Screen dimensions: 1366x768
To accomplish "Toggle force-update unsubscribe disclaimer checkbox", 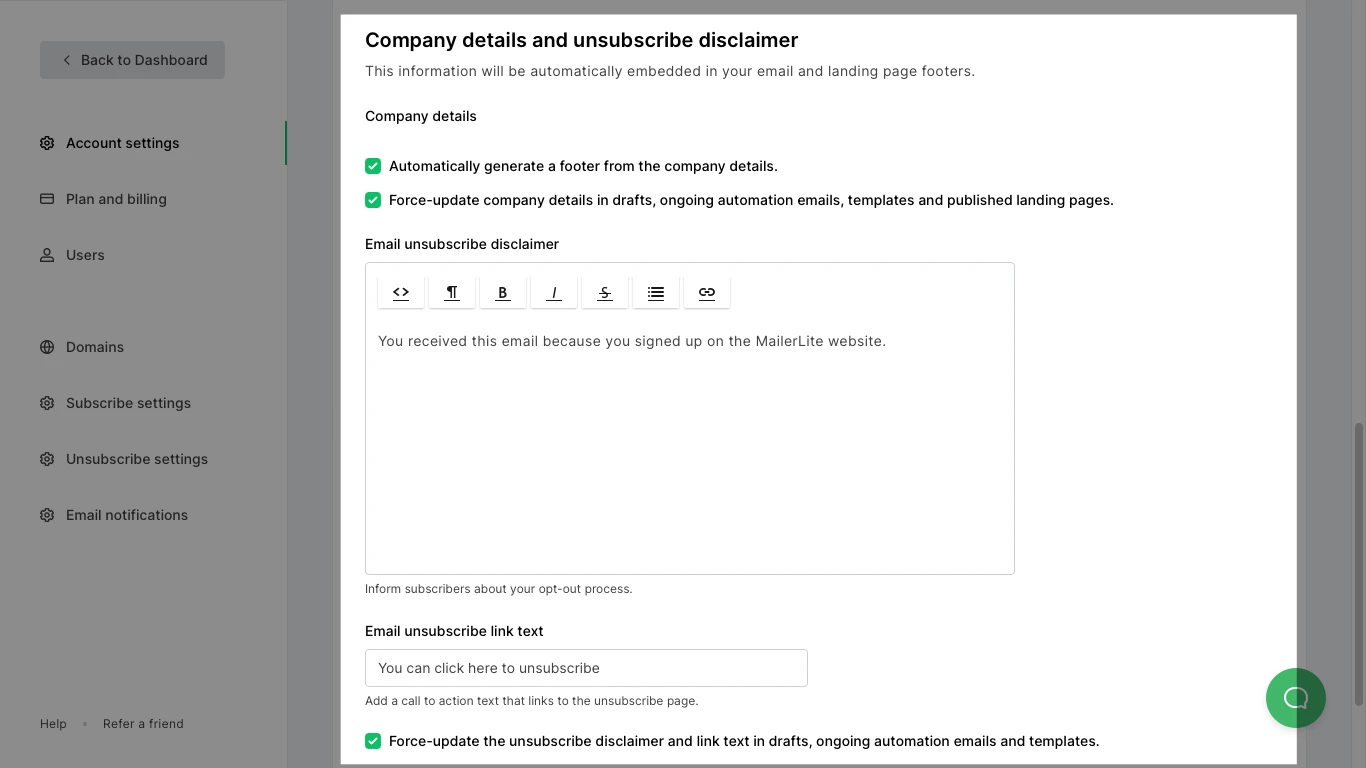I will coord(373,741).
